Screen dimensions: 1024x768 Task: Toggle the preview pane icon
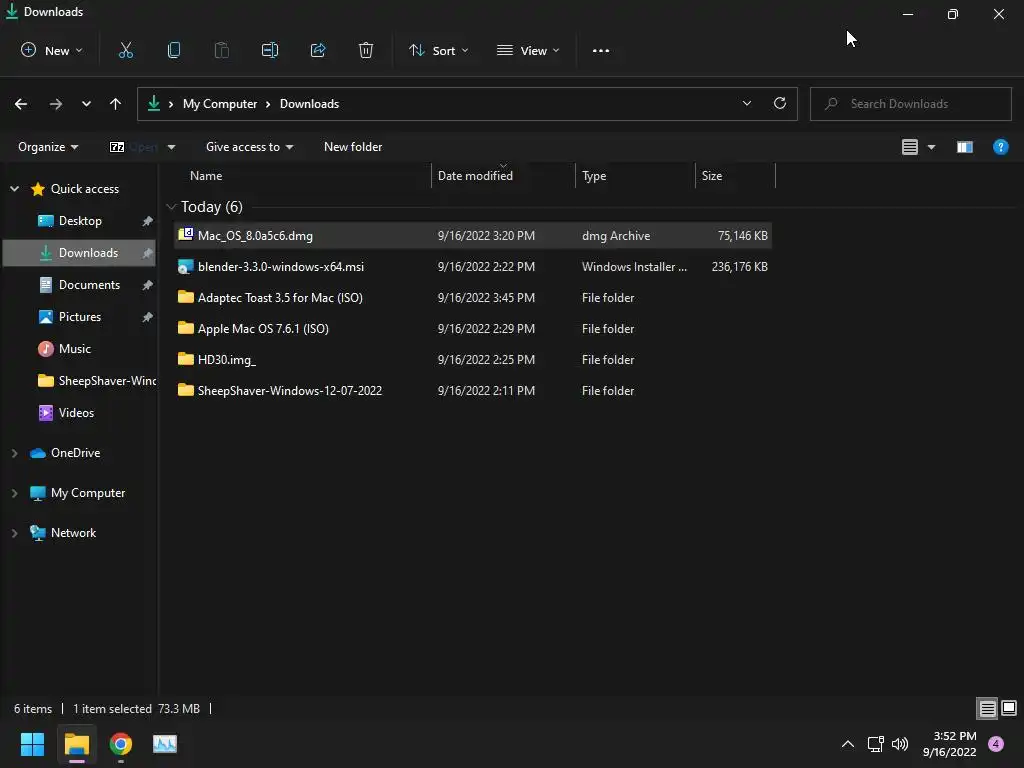click(965, 147)
